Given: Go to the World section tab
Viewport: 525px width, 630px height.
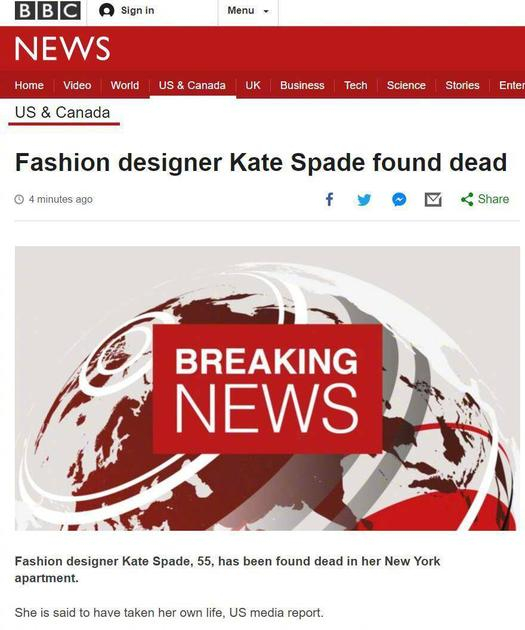Looking at the screenshot, I should [125, 85].
